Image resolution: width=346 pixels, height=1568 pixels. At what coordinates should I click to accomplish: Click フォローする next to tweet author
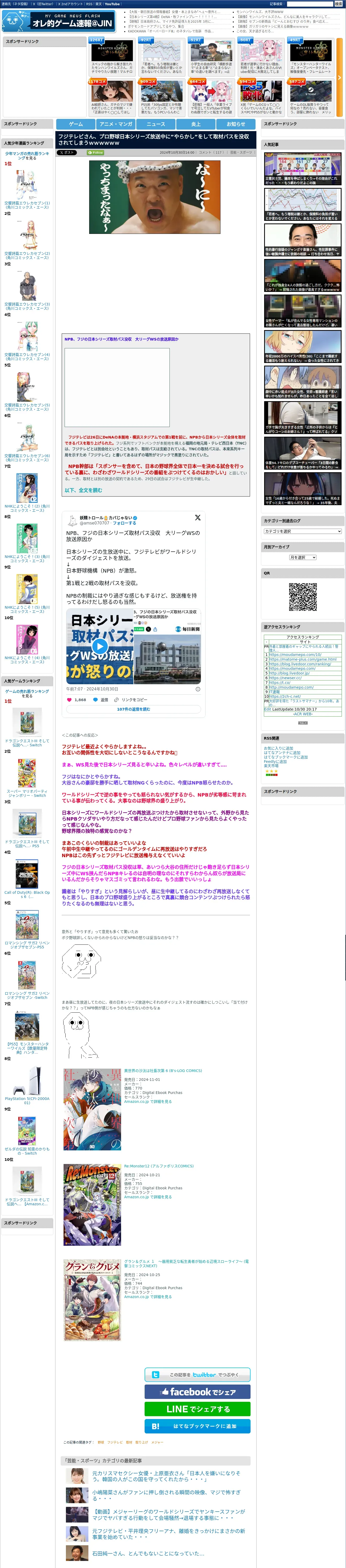click(x=124, y=523)
